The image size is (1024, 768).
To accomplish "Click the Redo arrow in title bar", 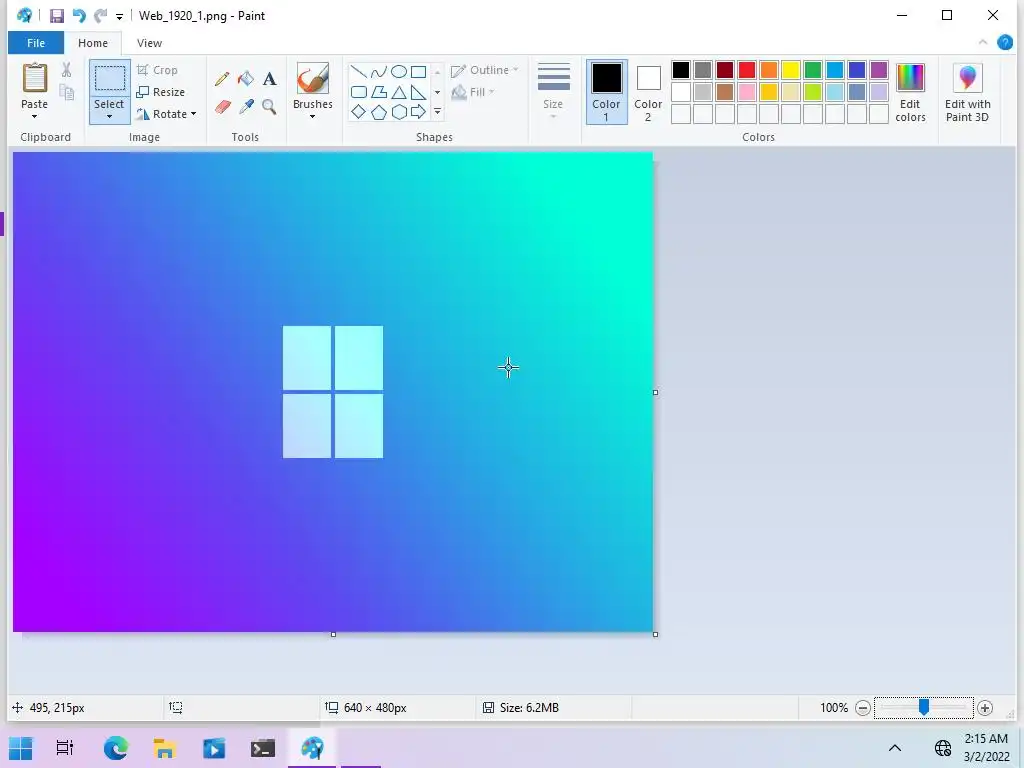I will pos(100,16).
